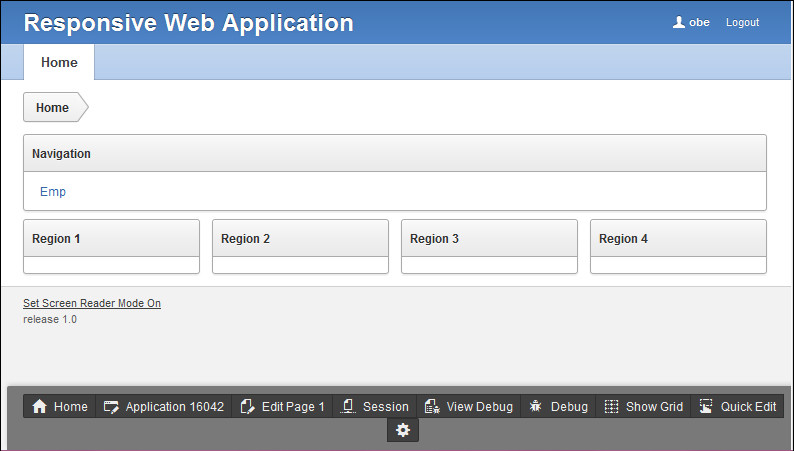Toggle the Show Grid option
794x451 pixels.
coord(644,407)
